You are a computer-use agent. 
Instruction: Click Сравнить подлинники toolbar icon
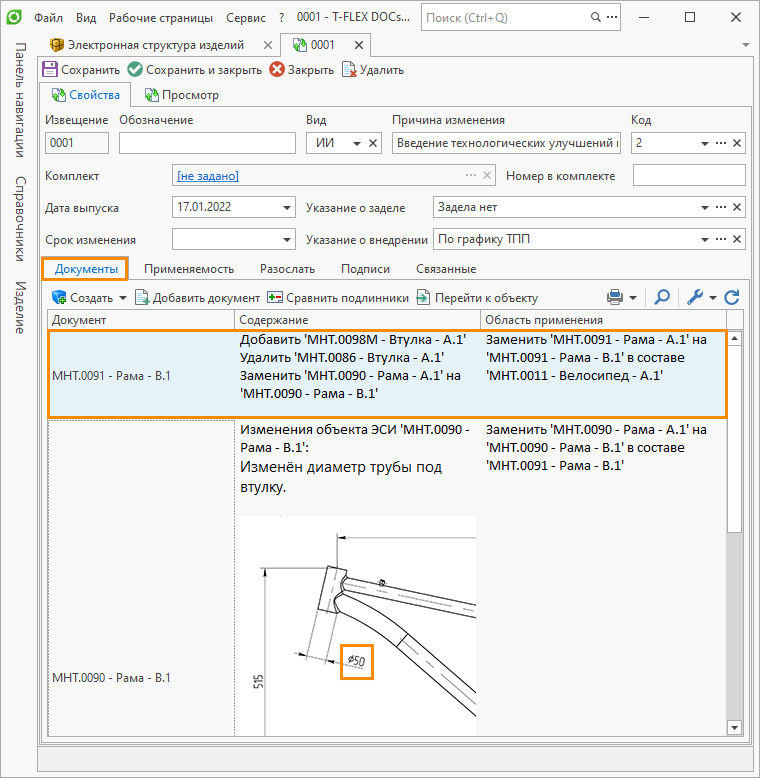275,297
